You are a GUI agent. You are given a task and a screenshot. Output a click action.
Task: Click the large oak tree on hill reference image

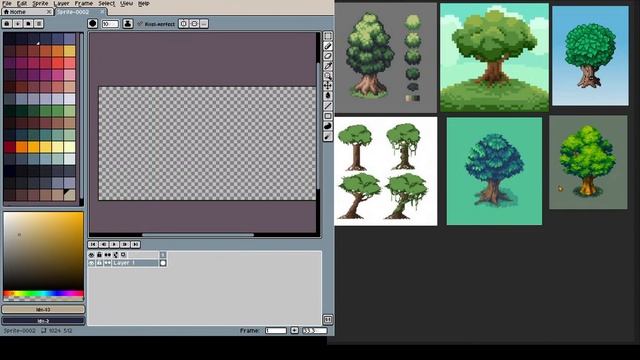coord(494,58)
